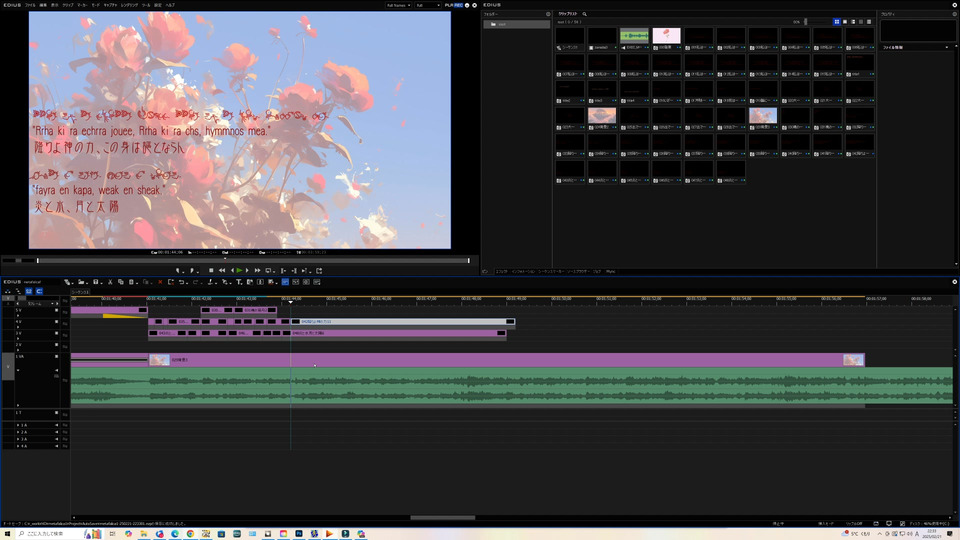Viewport: 960px width, 540px height.
Task: Click the preview scrub bar under the player
Action: tap(253, 260)
